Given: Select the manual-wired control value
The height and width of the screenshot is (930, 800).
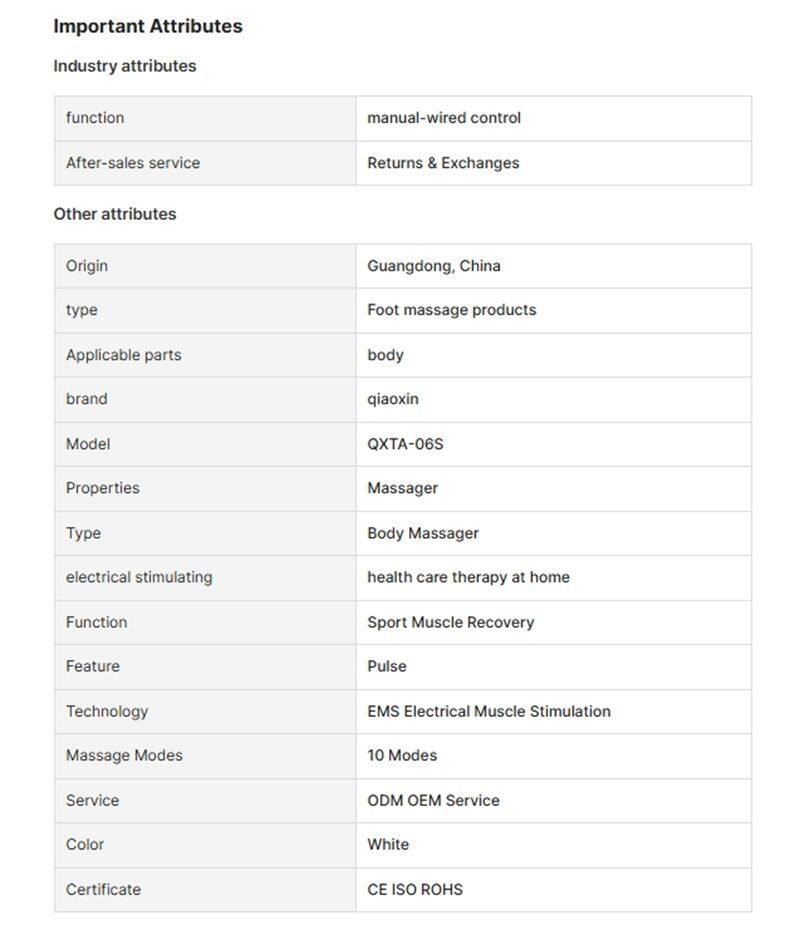Looking at the screenshot, I should click(x=444, y=118).
